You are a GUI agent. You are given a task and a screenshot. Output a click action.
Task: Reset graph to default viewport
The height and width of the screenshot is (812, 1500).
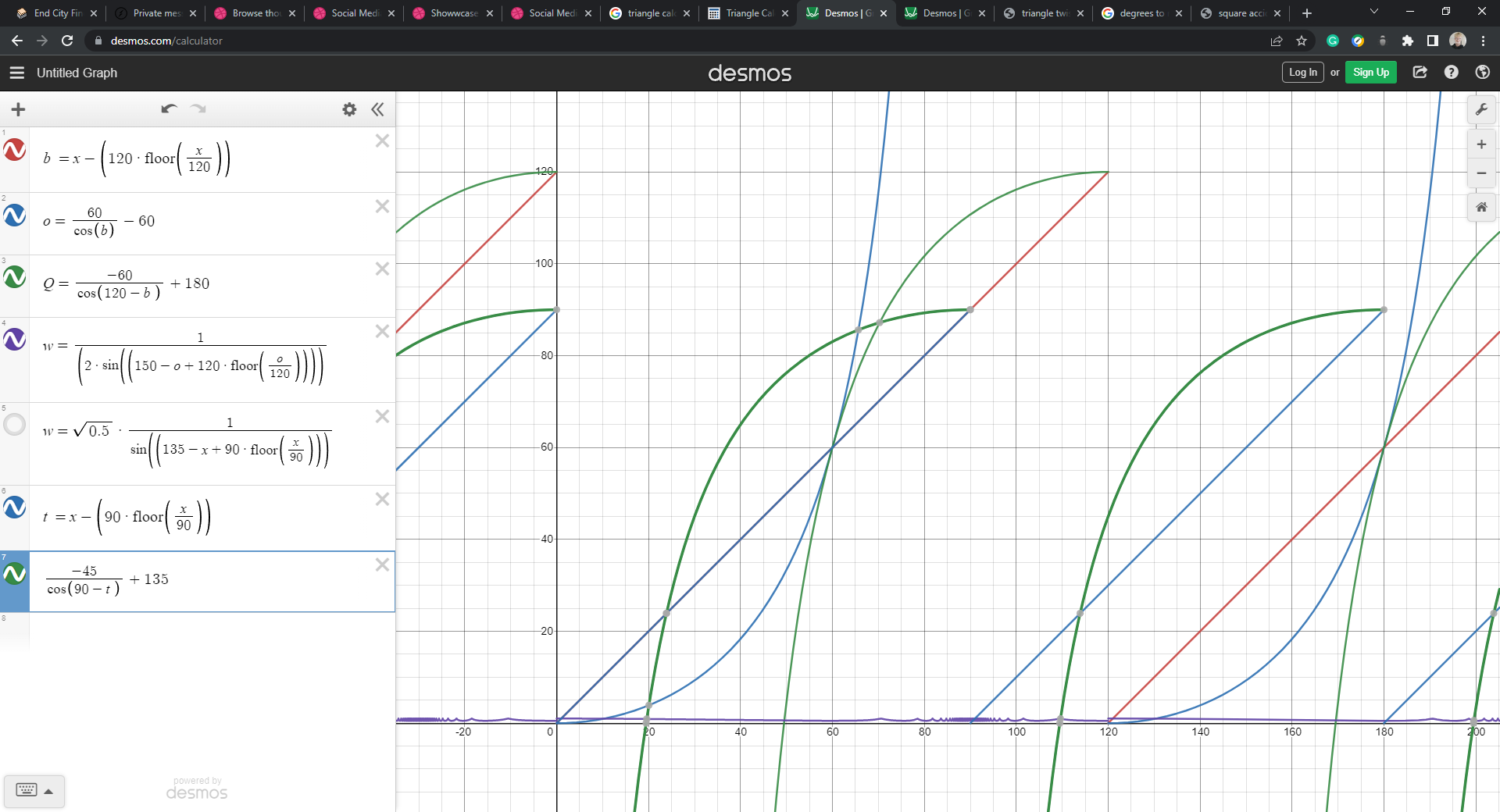[1481, 208]
